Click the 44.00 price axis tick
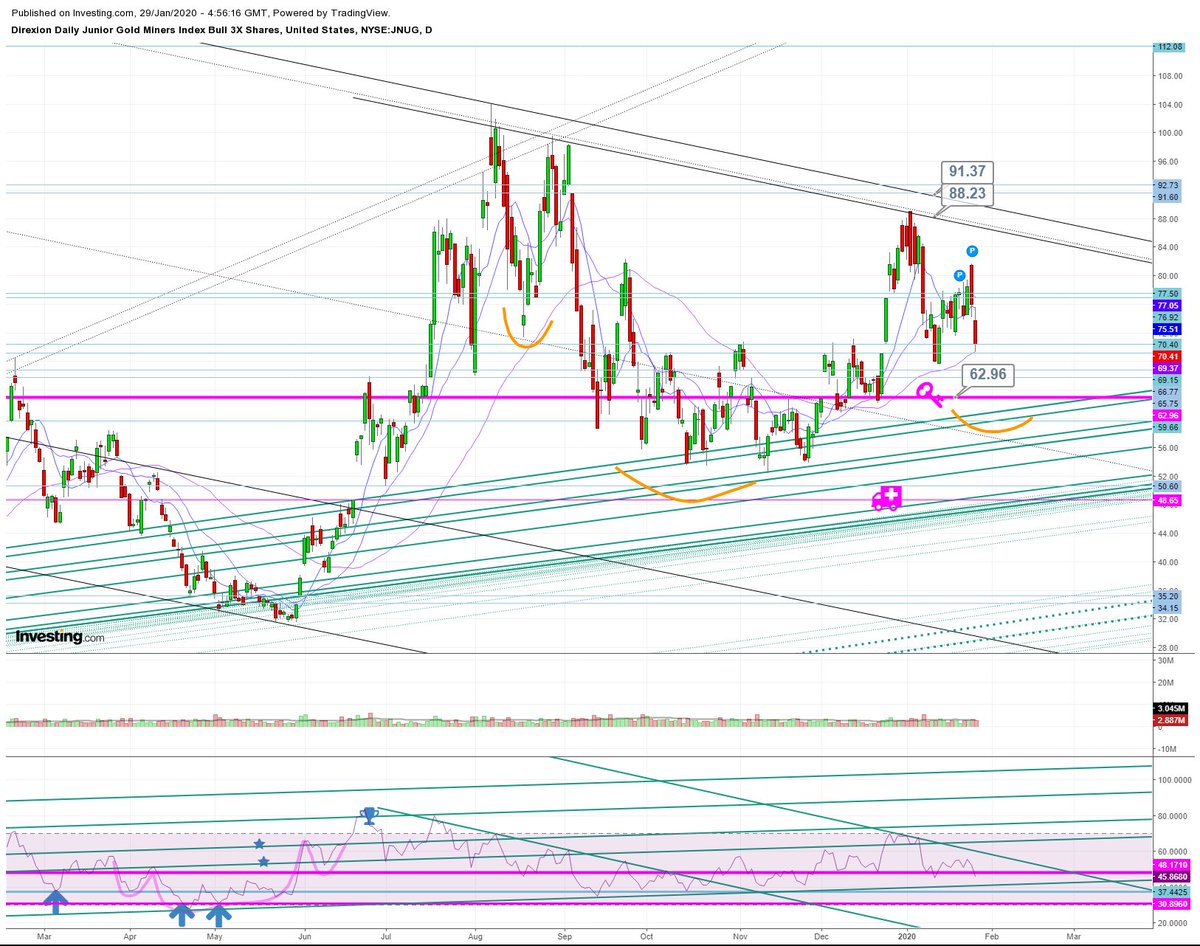The image size is (1200, 946). coord(1168,534)
